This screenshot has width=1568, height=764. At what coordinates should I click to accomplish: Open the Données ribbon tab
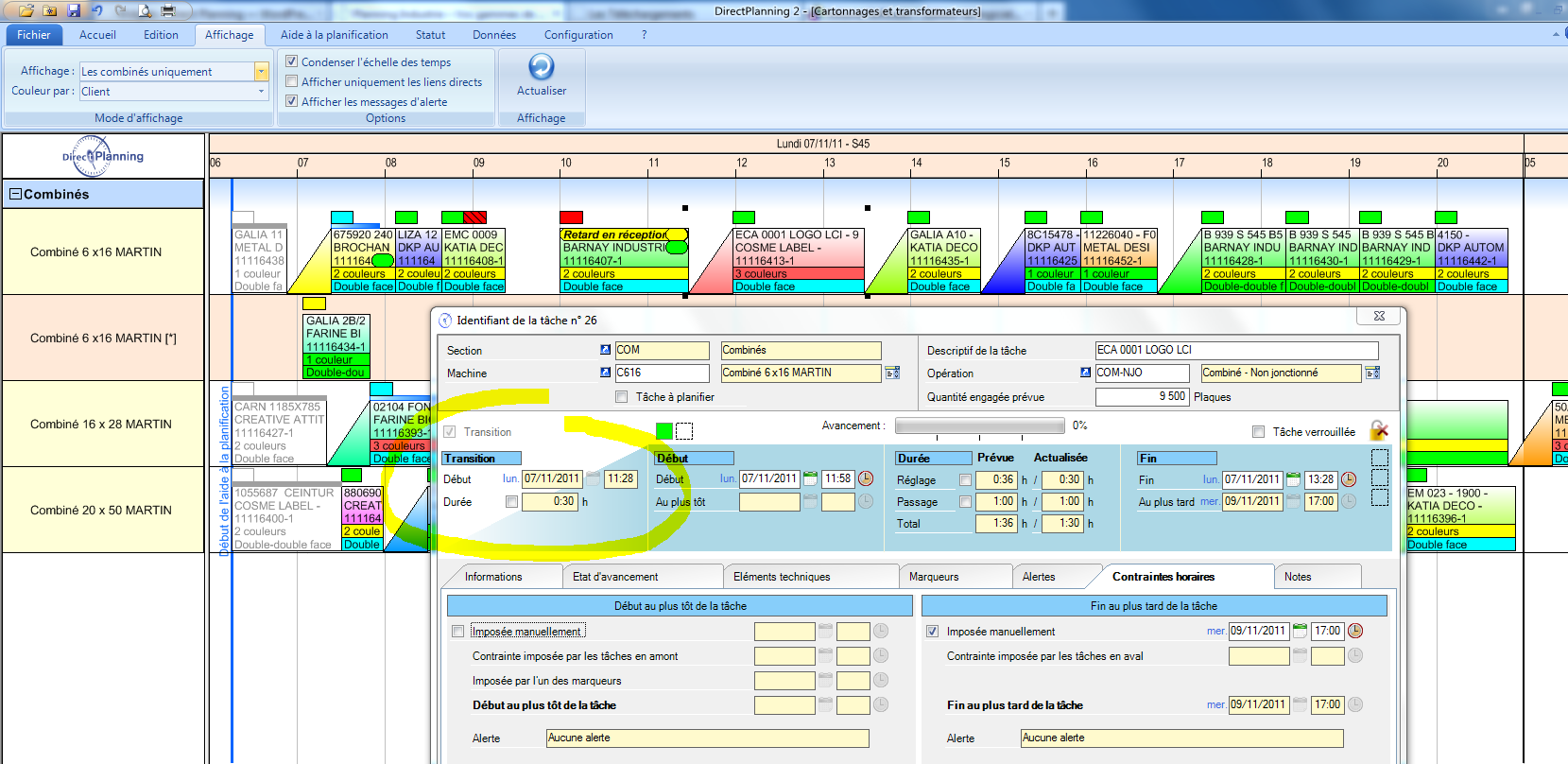point(494,35)
